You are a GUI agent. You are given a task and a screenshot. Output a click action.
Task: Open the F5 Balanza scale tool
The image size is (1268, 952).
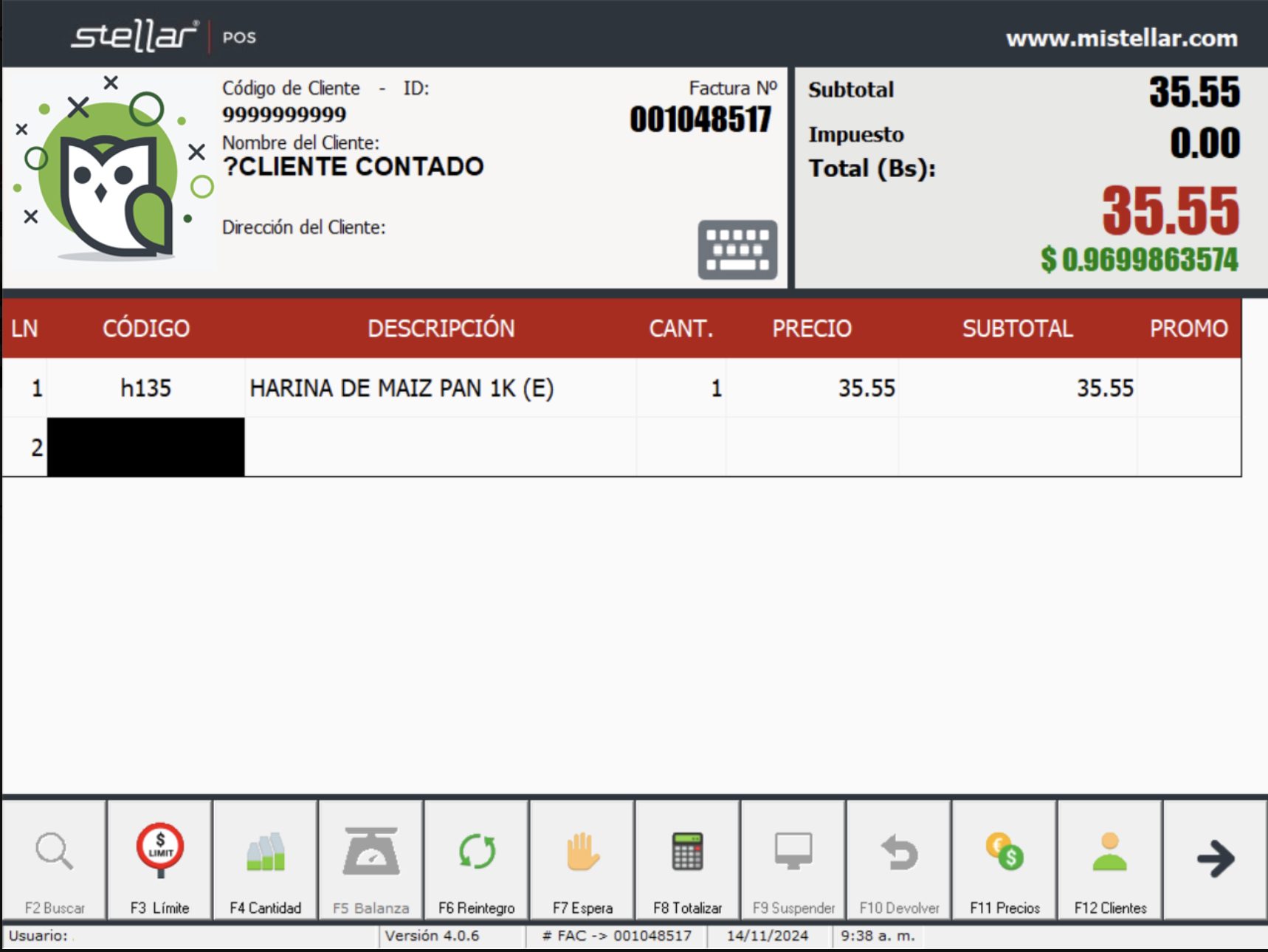[371, 860]
